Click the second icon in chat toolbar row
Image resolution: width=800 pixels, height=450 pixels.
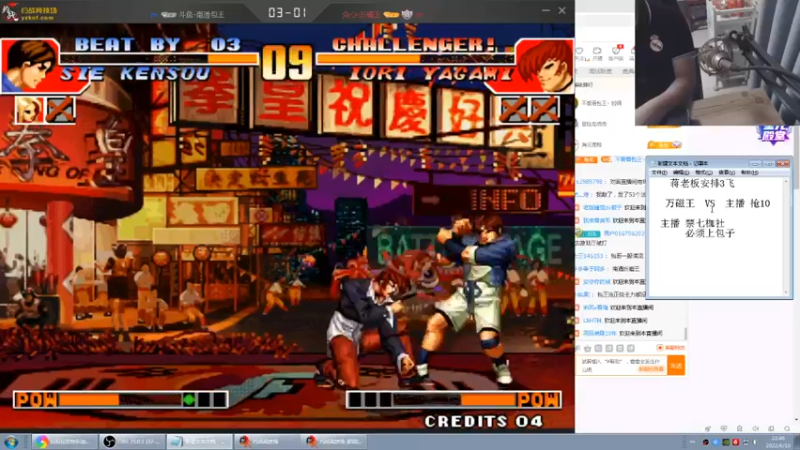[598, 348]
